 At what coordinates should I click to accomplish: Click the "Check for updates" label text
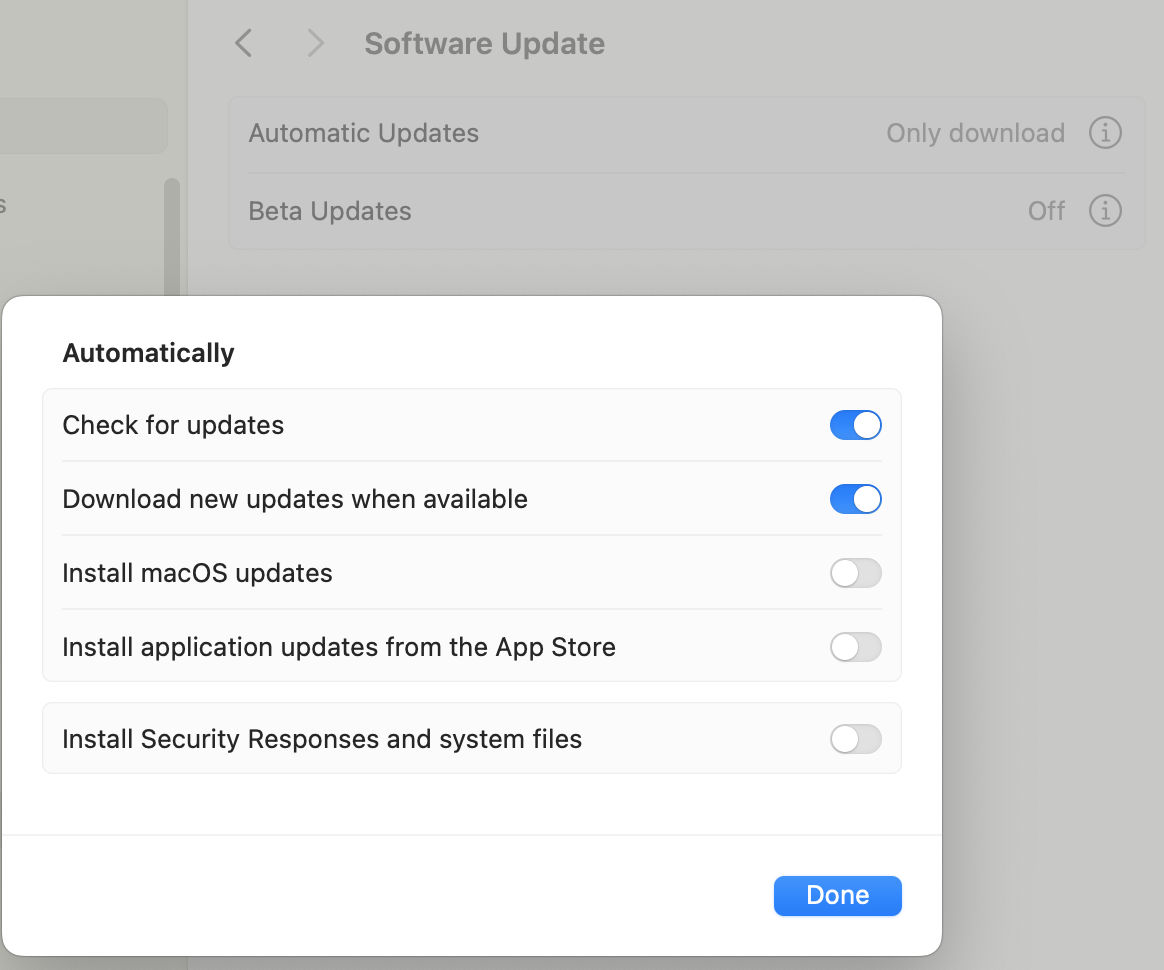click(173, 425)
